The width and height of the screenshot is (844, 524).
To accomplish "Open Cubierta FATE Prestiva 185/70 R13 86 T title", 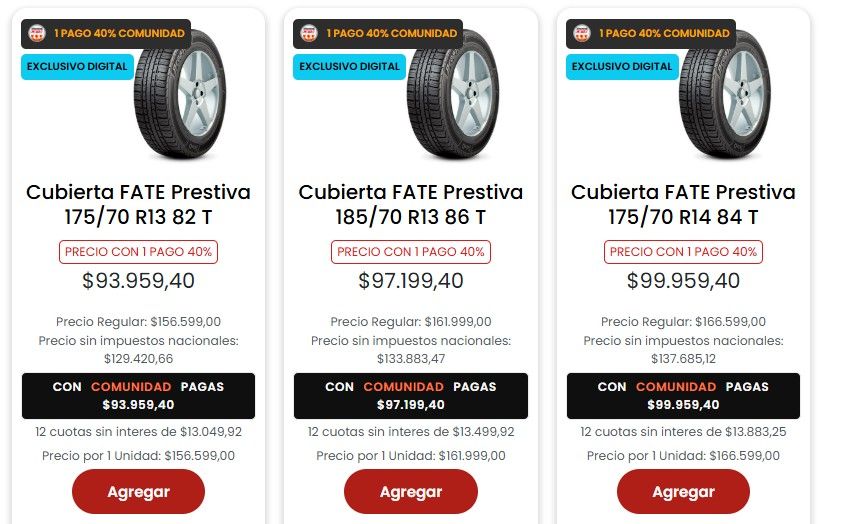I will [x=411, y=204].
